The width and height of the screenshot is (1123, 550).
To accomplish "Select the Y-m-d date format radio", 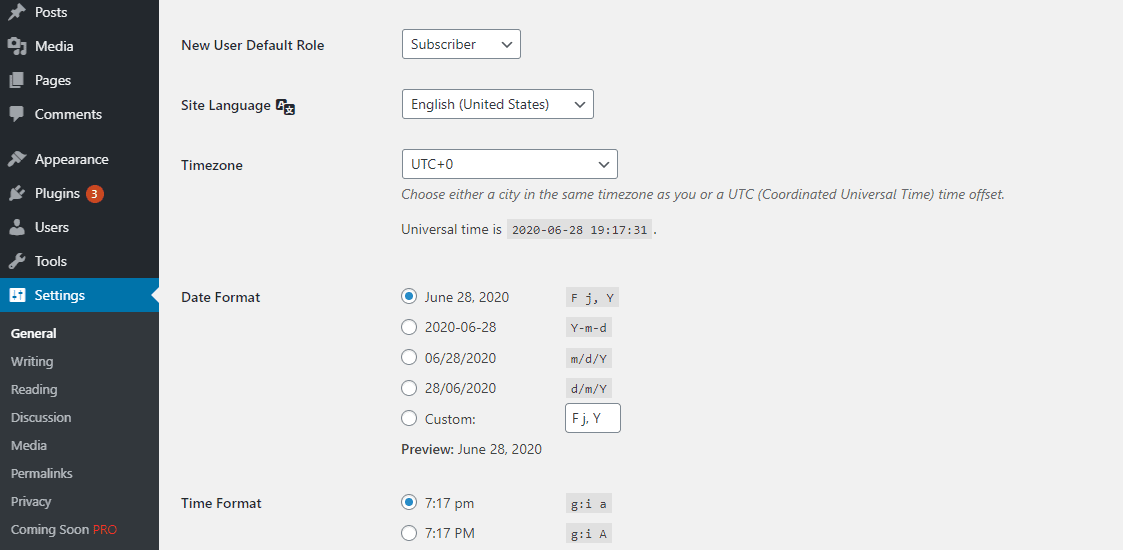I will click(x=409, y=327).
